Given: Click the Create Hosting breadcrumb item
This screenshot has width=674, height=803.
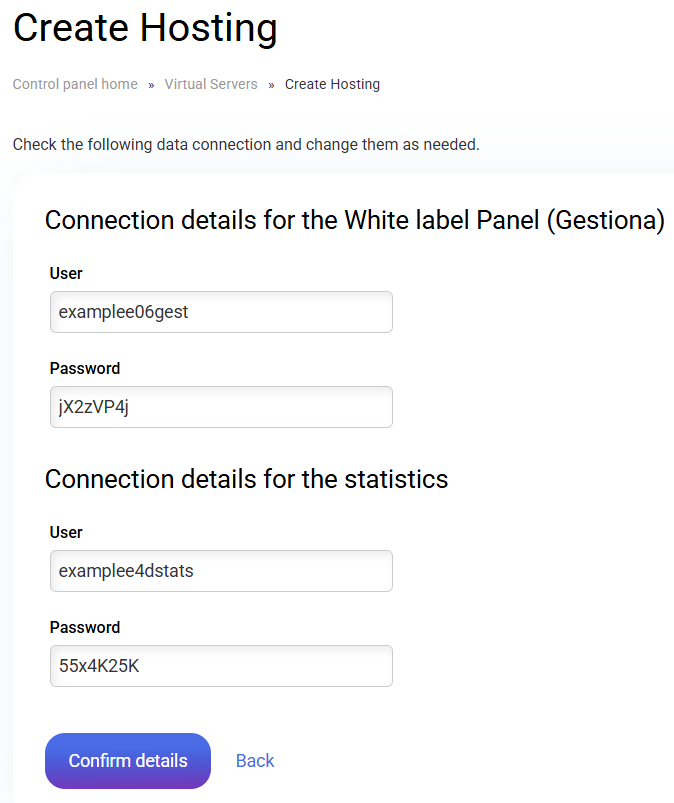Looking at the screenshot, I should (x=332, y=85).
